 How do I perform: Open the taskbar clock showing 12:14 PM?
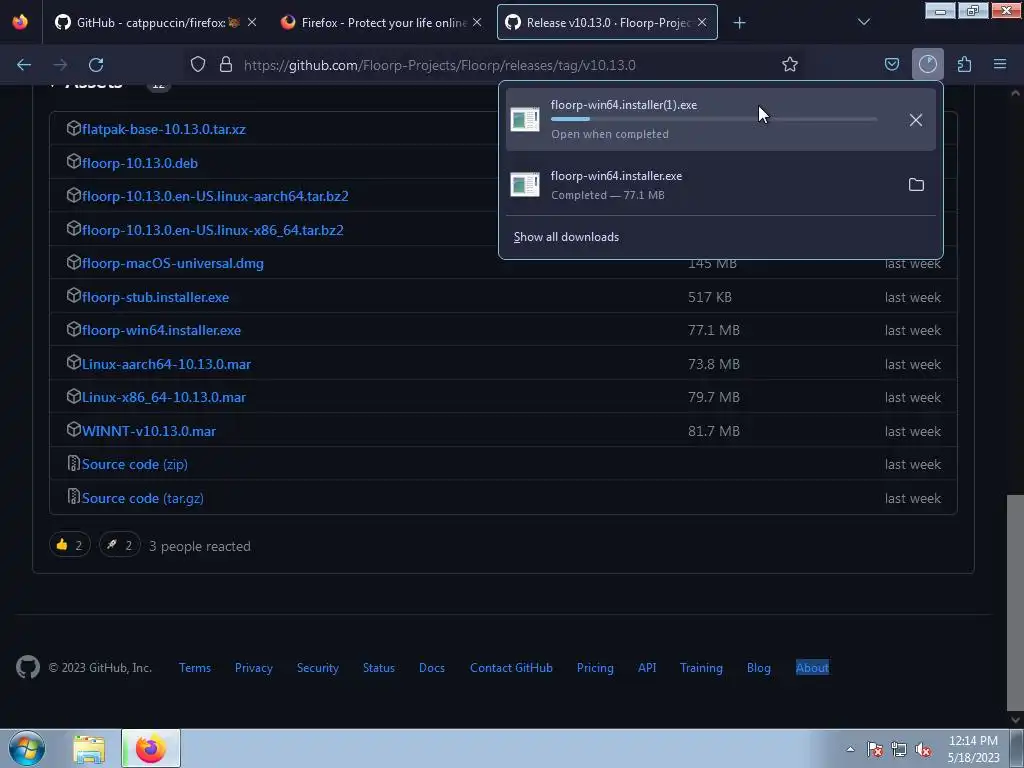[x=973, y=749]
